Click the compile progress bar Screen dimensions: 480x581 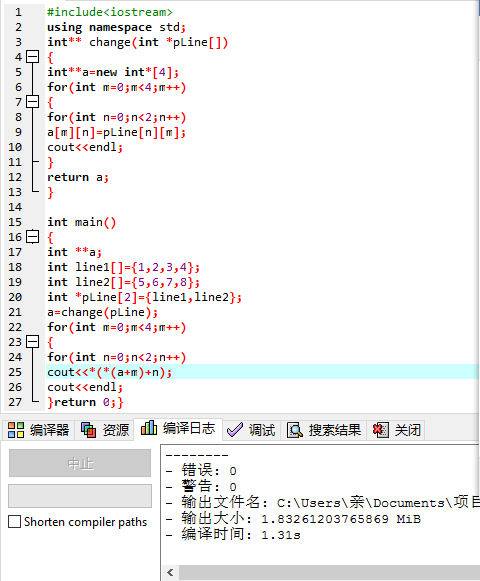(80, 496)
